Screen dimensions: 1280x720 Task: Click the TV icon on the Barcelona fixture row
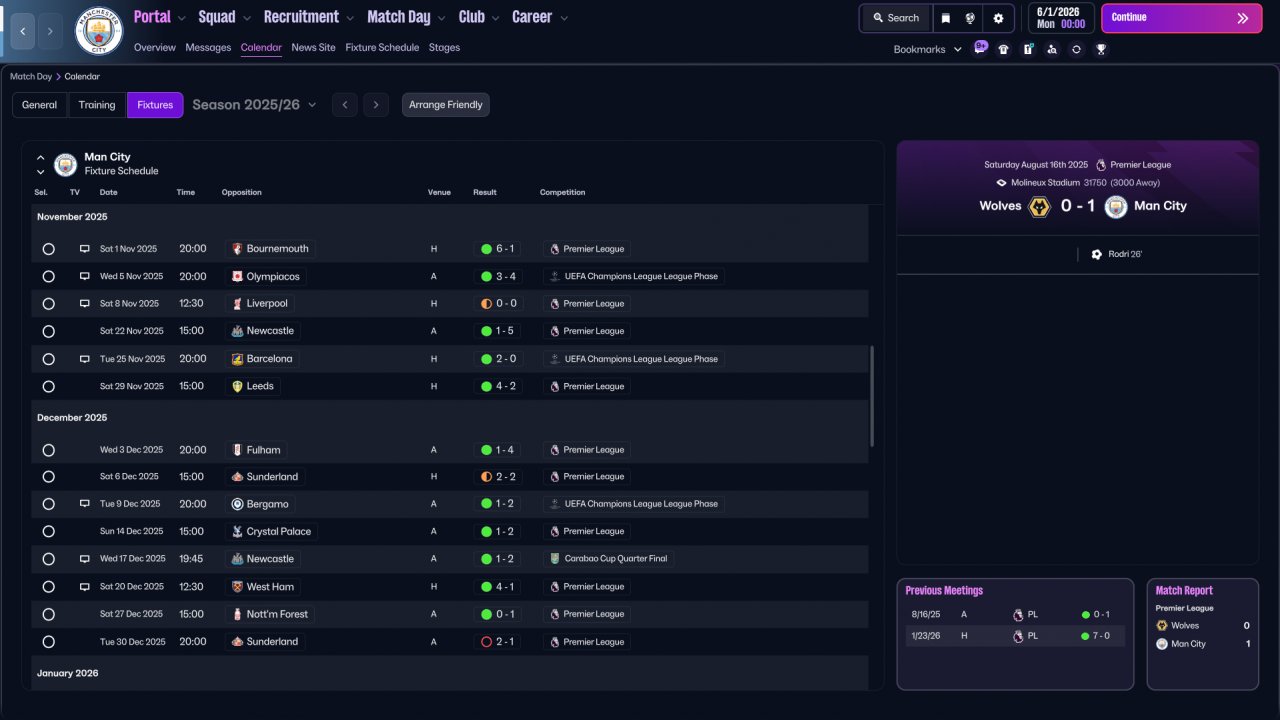85,359
